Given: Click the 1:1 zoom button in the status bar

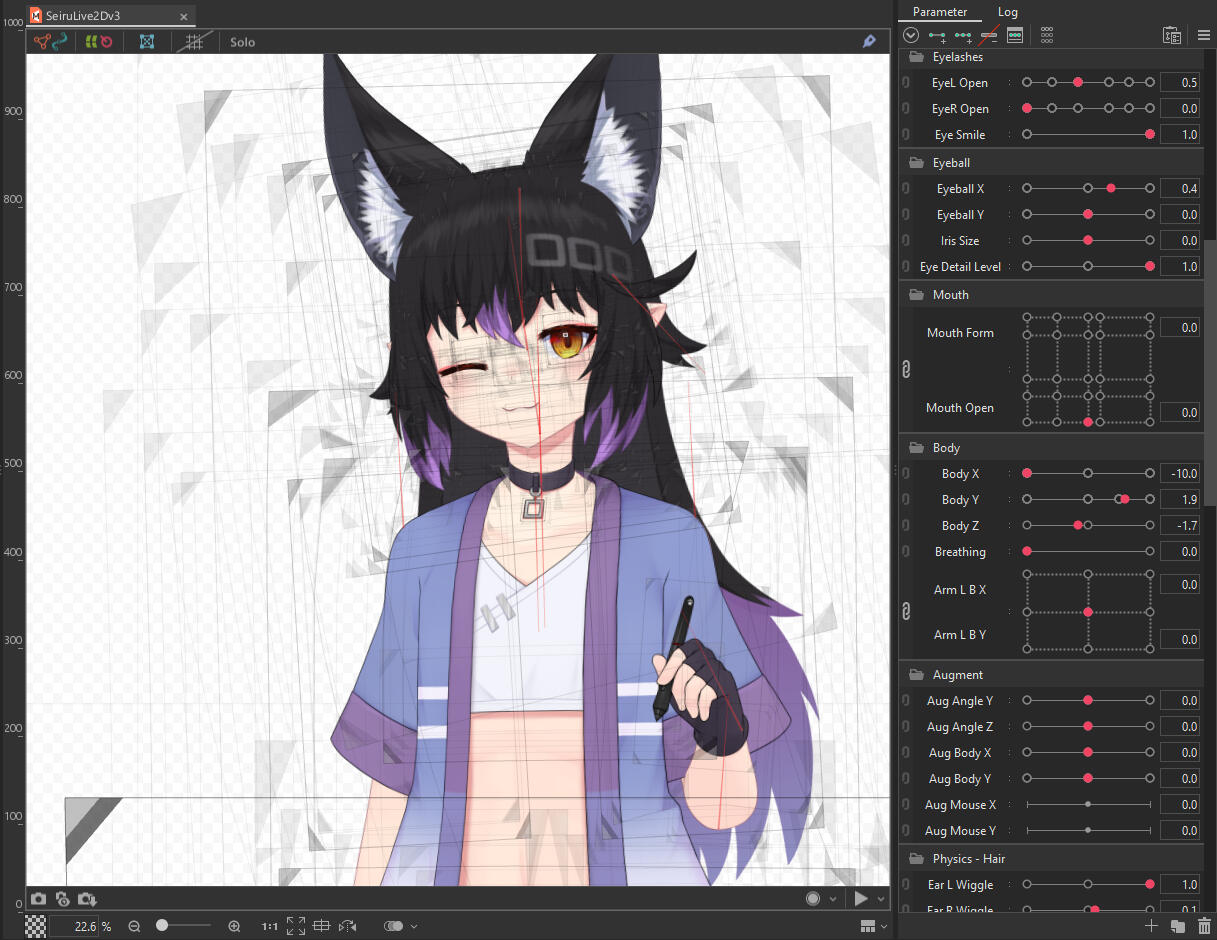Looking at the screenshot, I should [269, 926].
